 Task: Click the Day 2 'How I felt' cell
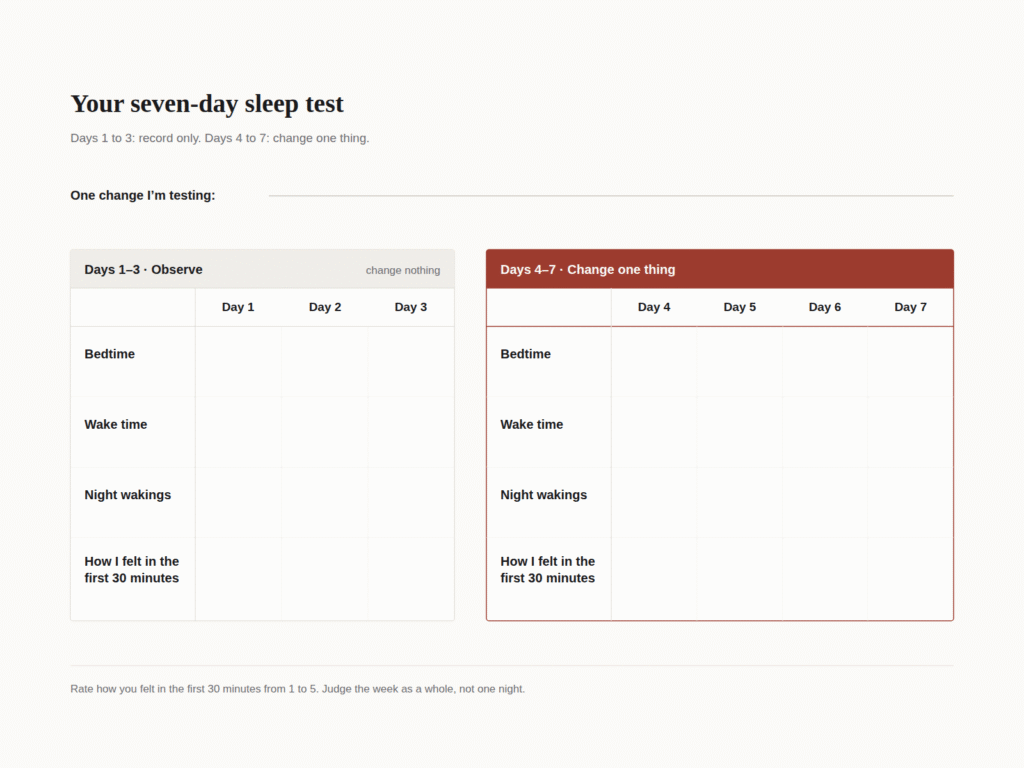(325, 579)
